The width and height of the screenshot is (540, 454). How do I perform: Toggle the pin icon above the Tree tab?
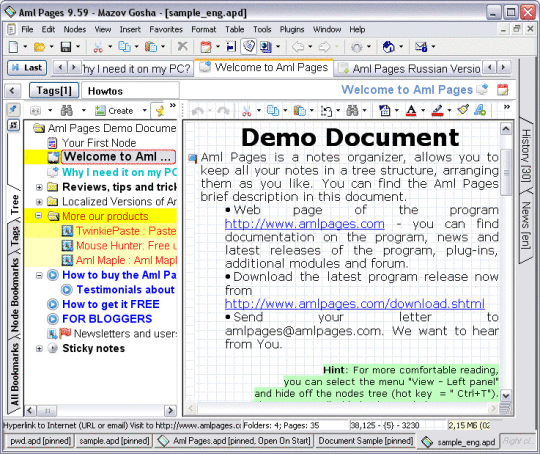(13, 110)
